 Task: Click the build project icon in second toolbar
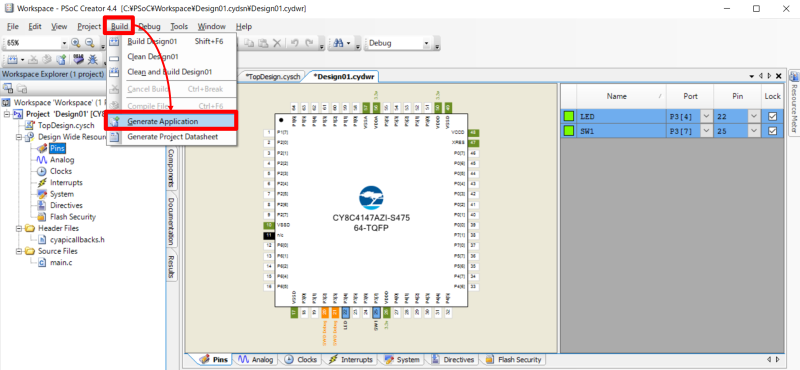(13, 60)
